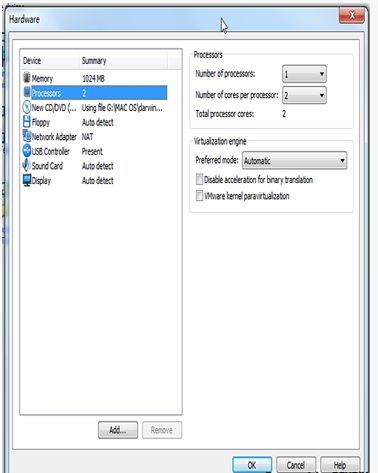Select the Sound Card speaker icon
Screen dimensions: 378x473
coord(27,165)
